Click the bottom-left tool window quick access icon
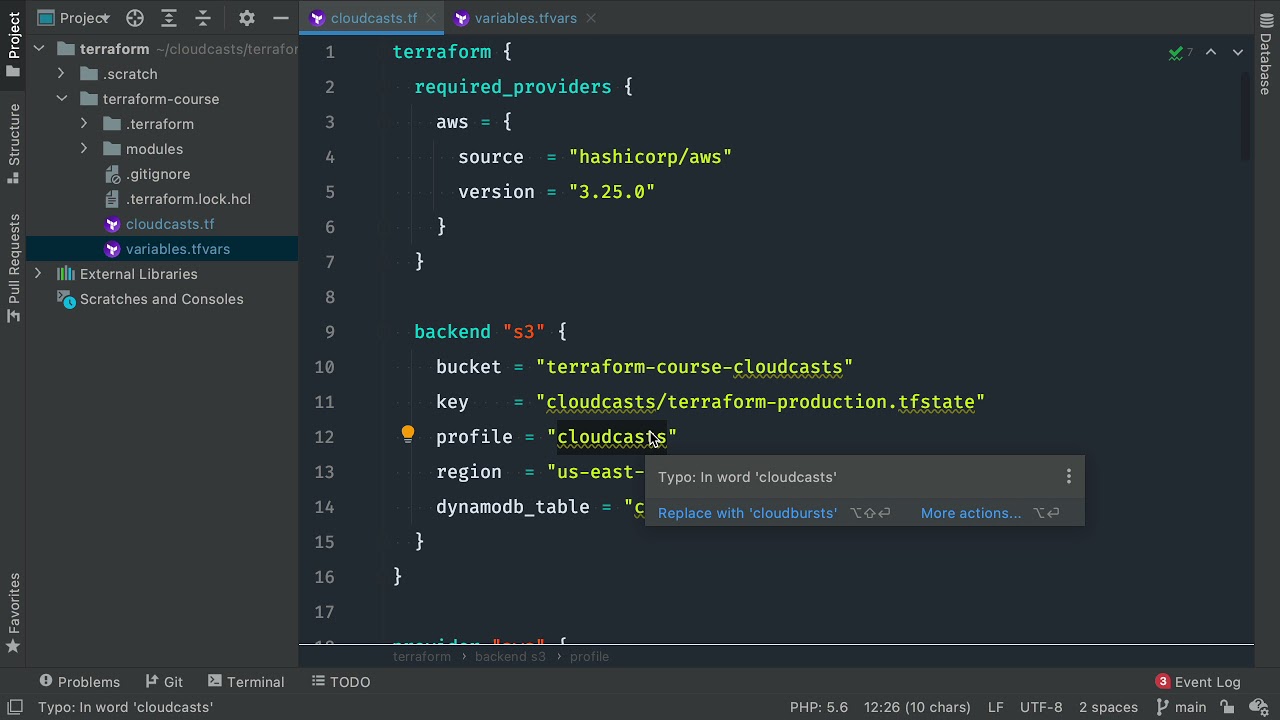The width and height of the screenshot is (1280, 720). [x=14, y=707]
